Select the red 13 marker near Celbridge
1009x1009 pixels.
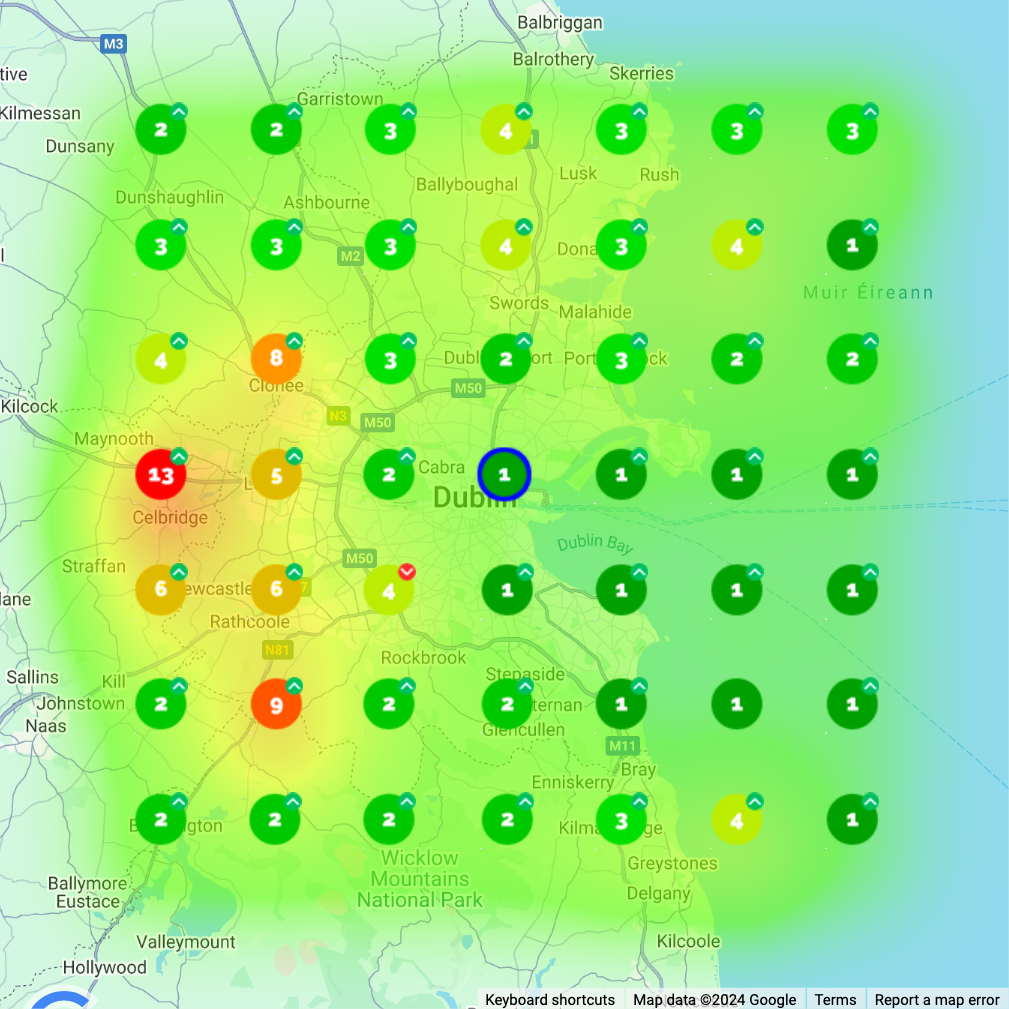coord(161,476)
